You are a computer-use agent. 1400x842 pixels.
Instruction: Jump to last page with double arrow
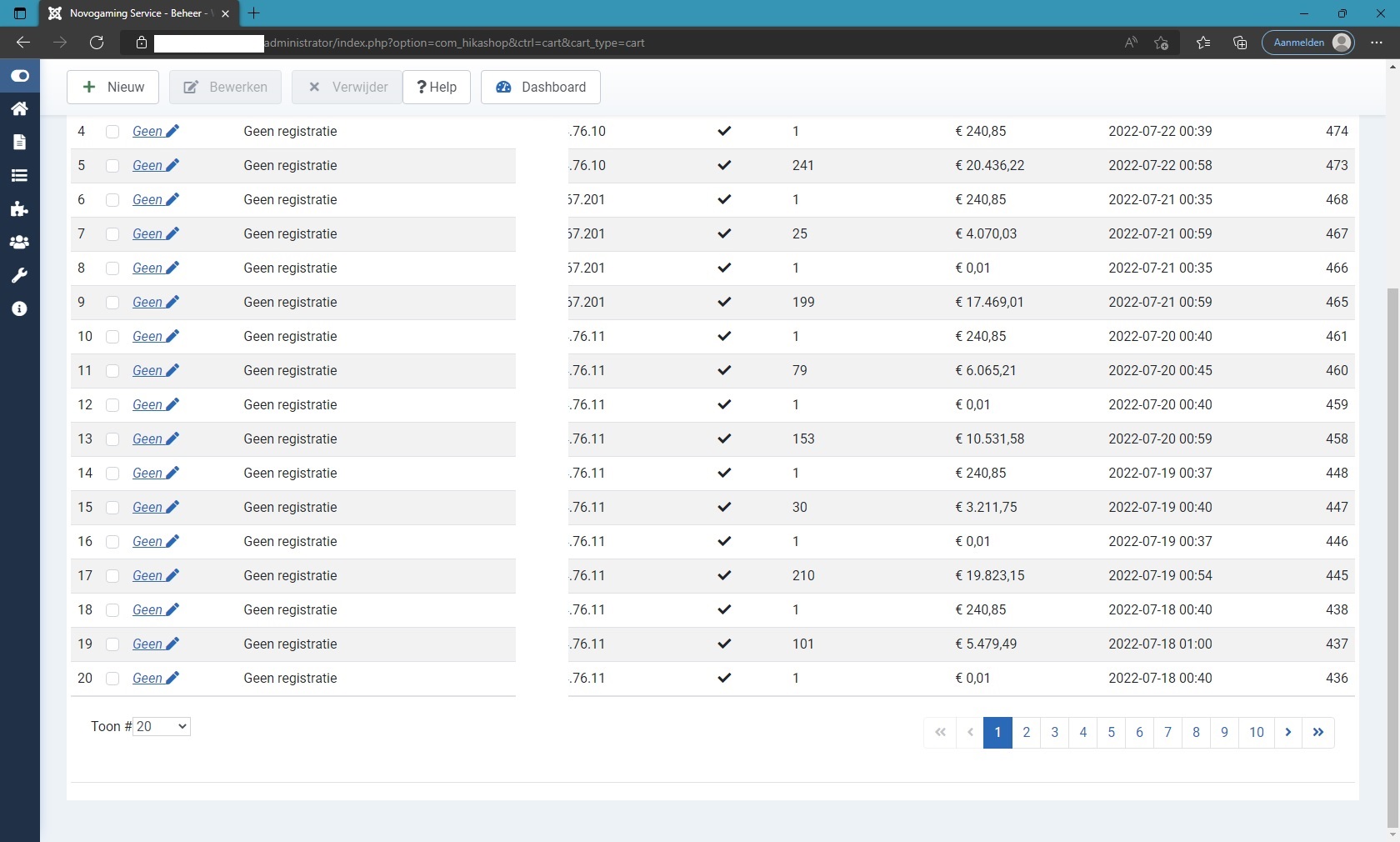click(1318, 733)
